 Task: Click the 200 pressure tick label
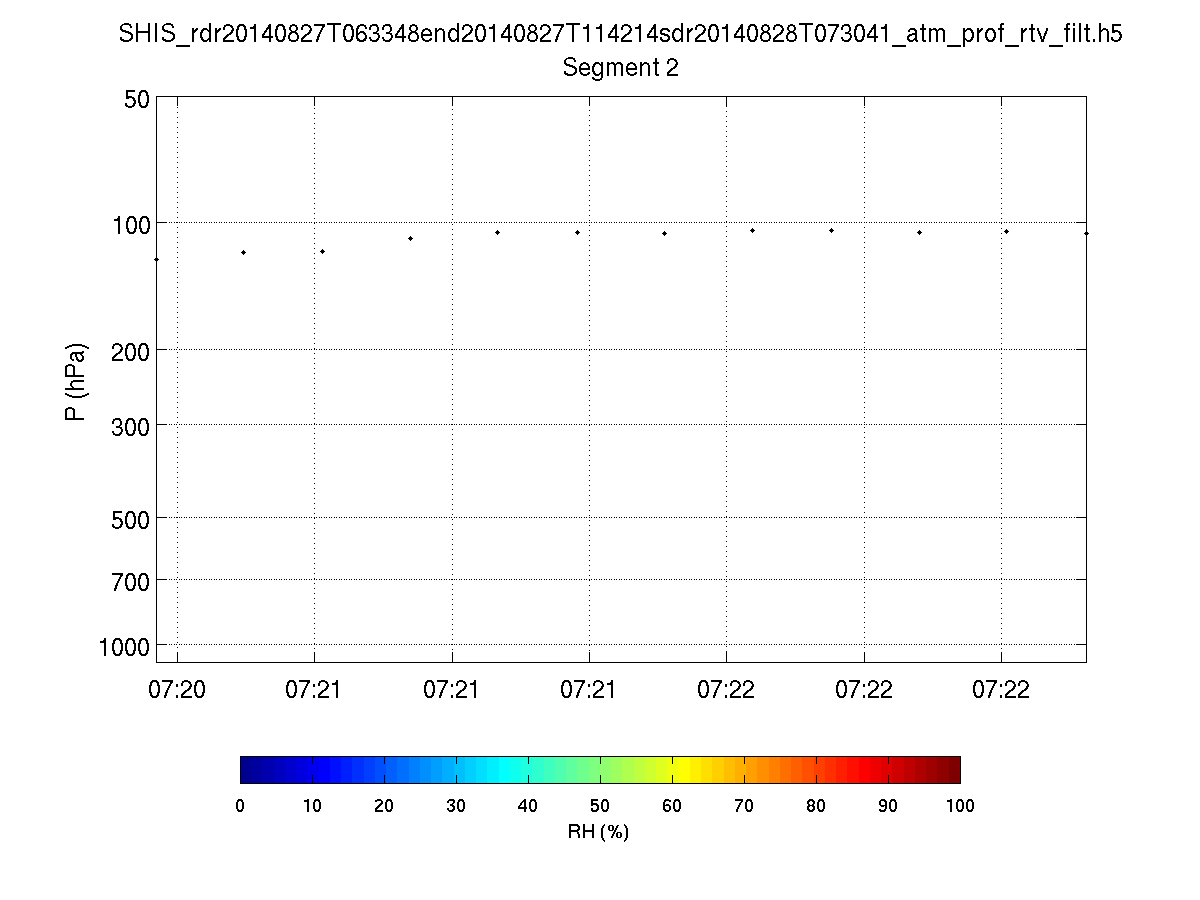click(132, 350)
